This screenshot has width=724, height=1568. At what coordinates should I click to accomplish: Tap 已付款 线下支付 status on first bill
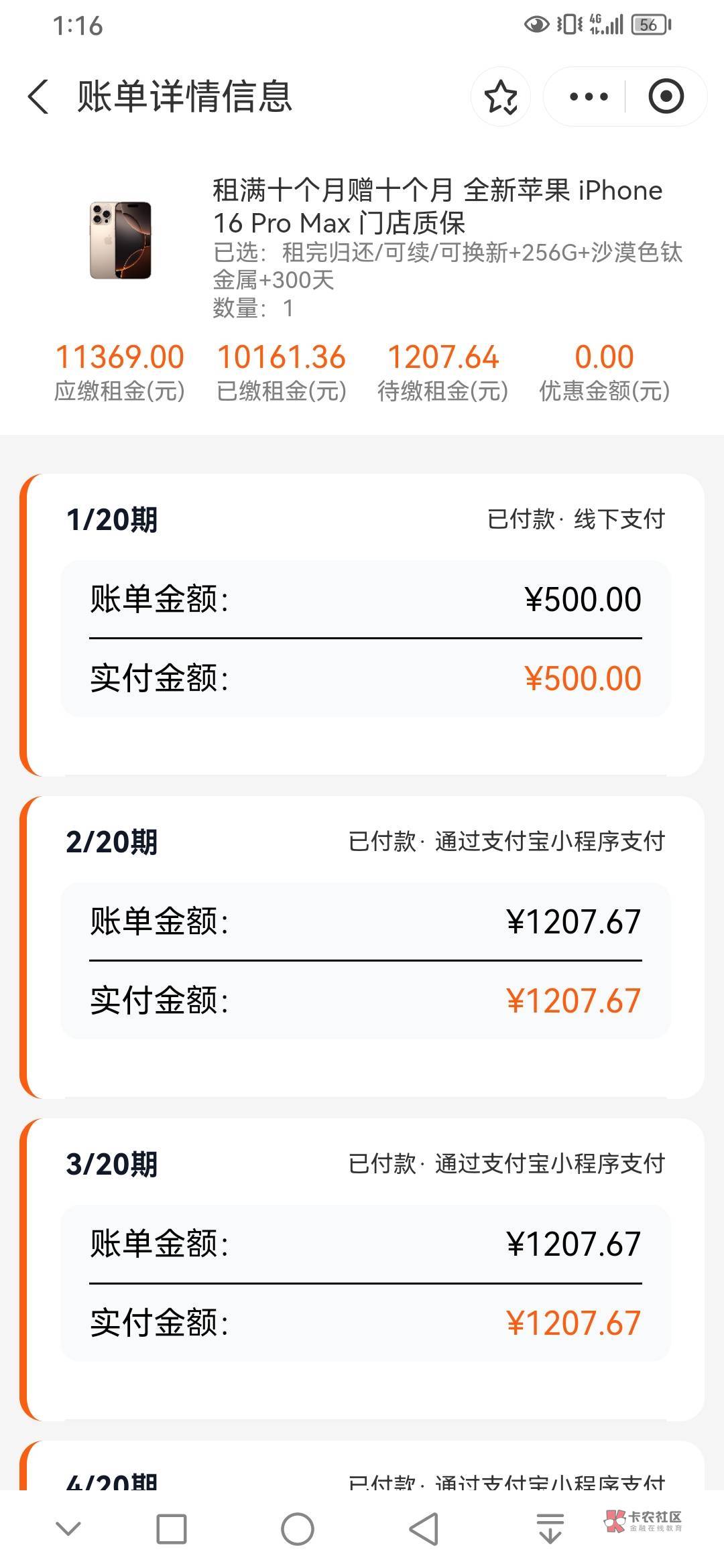(576, 519)
